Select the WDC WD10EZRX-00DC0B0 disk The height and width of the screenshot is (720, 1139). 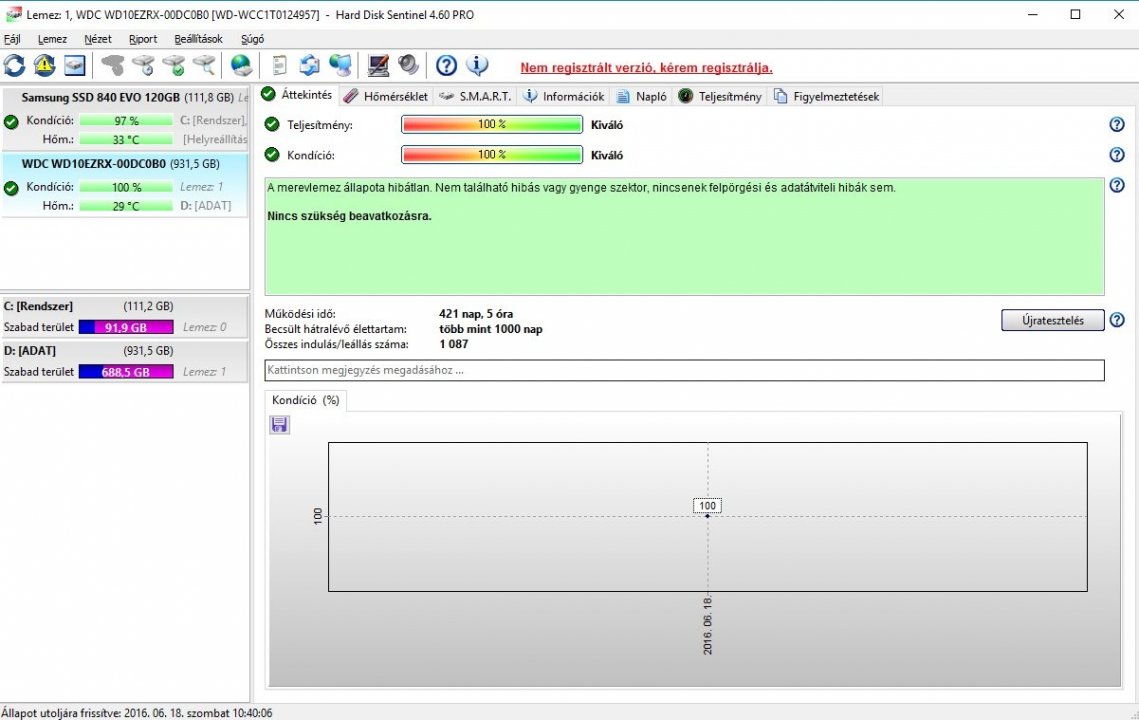pos(125,185)
